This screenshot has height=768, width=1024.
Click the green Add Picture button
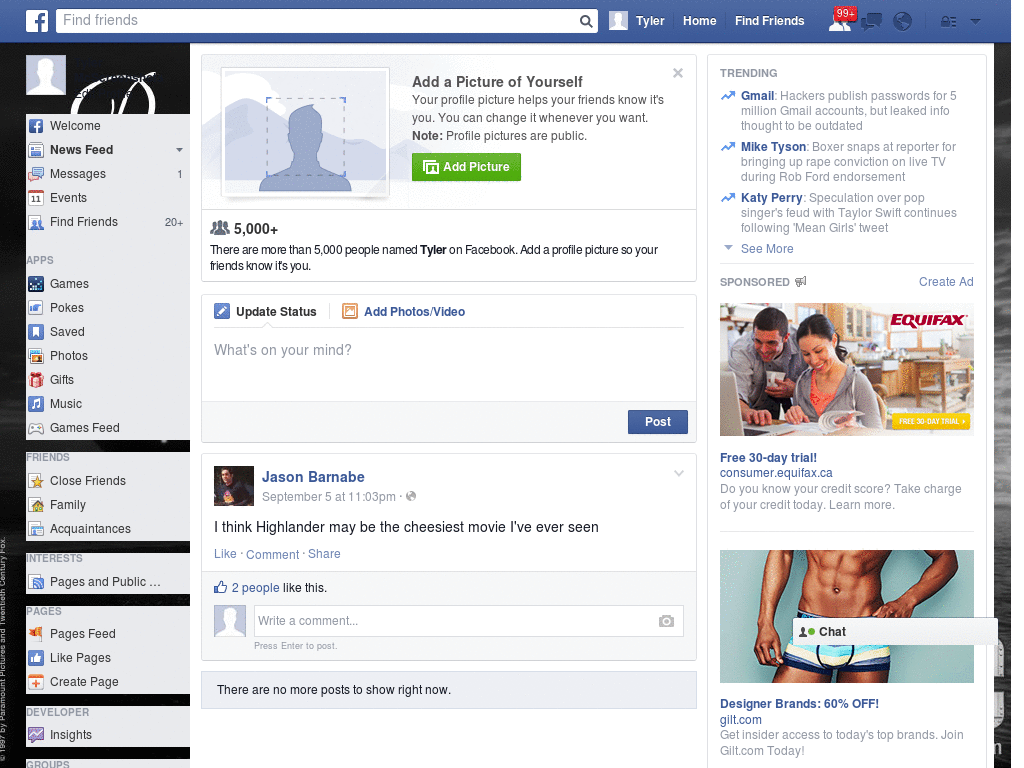pyautogui.click(x=466, y=167)
